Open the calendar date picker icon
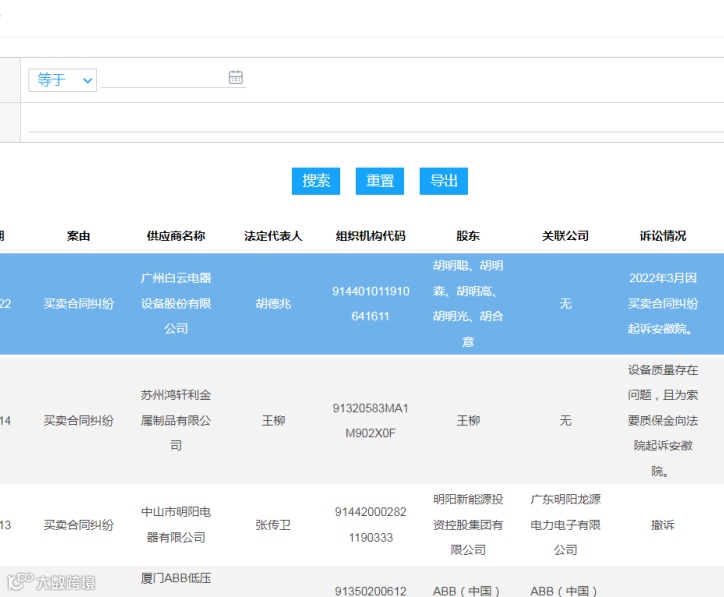724x597 pixels. [x=235, y=77]
